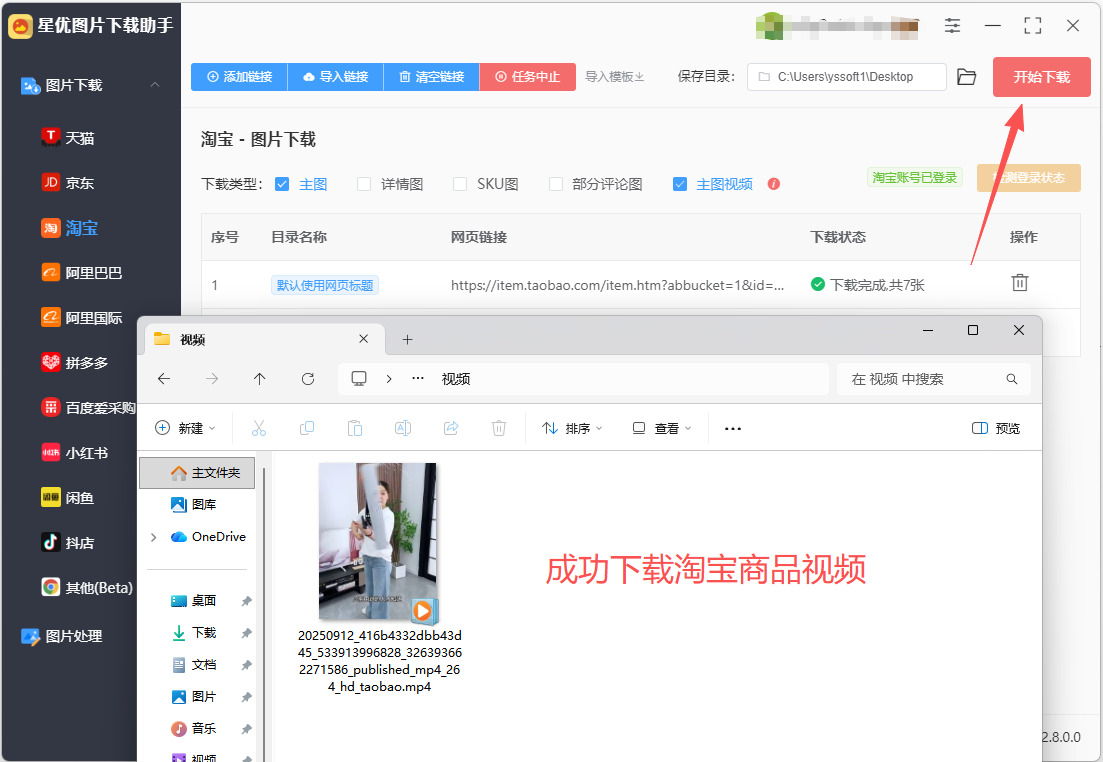Click the 添加链接 button
This screenshot has width=1103, height=762.
pos(239,77)
